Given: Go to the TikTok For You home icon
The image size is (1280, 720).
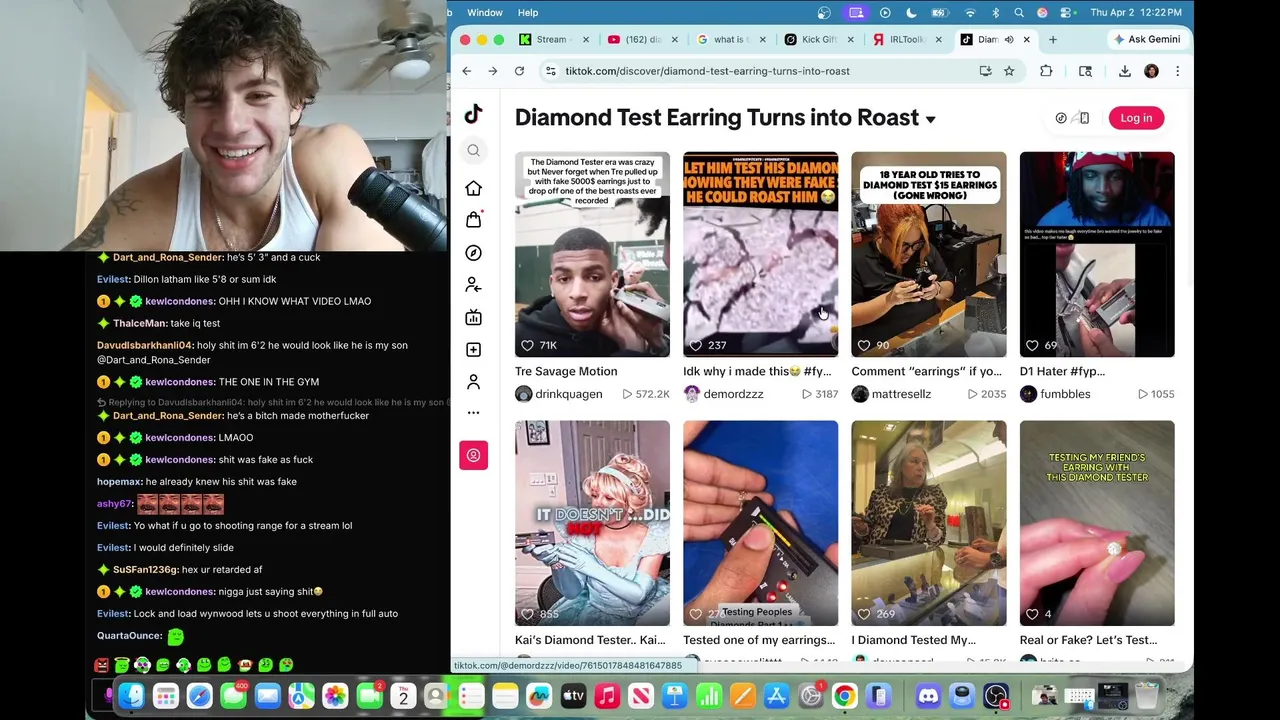Looking at the screenshot, I should [473, 188].
